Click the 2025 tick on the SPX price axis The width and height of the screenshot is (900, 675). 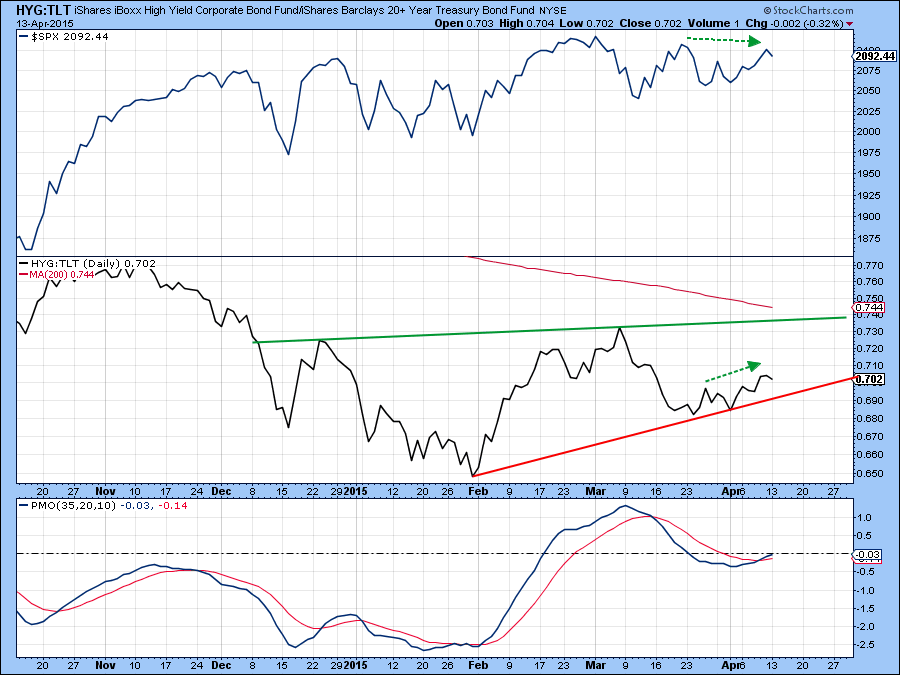(867, 111)
